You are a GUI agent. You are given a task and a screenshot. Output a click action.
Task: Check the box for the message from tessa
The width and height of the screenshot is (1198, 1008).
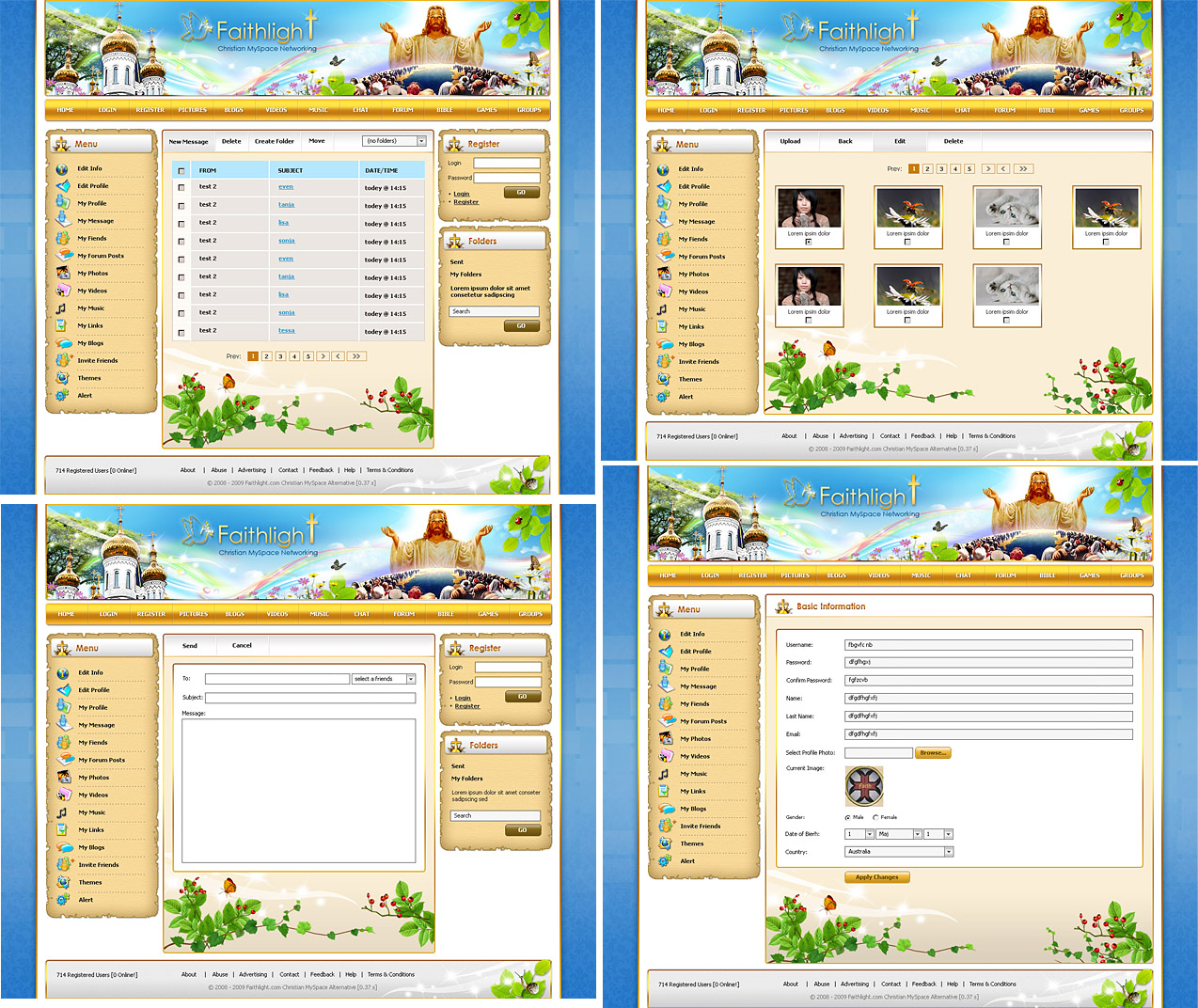(181, 332)
